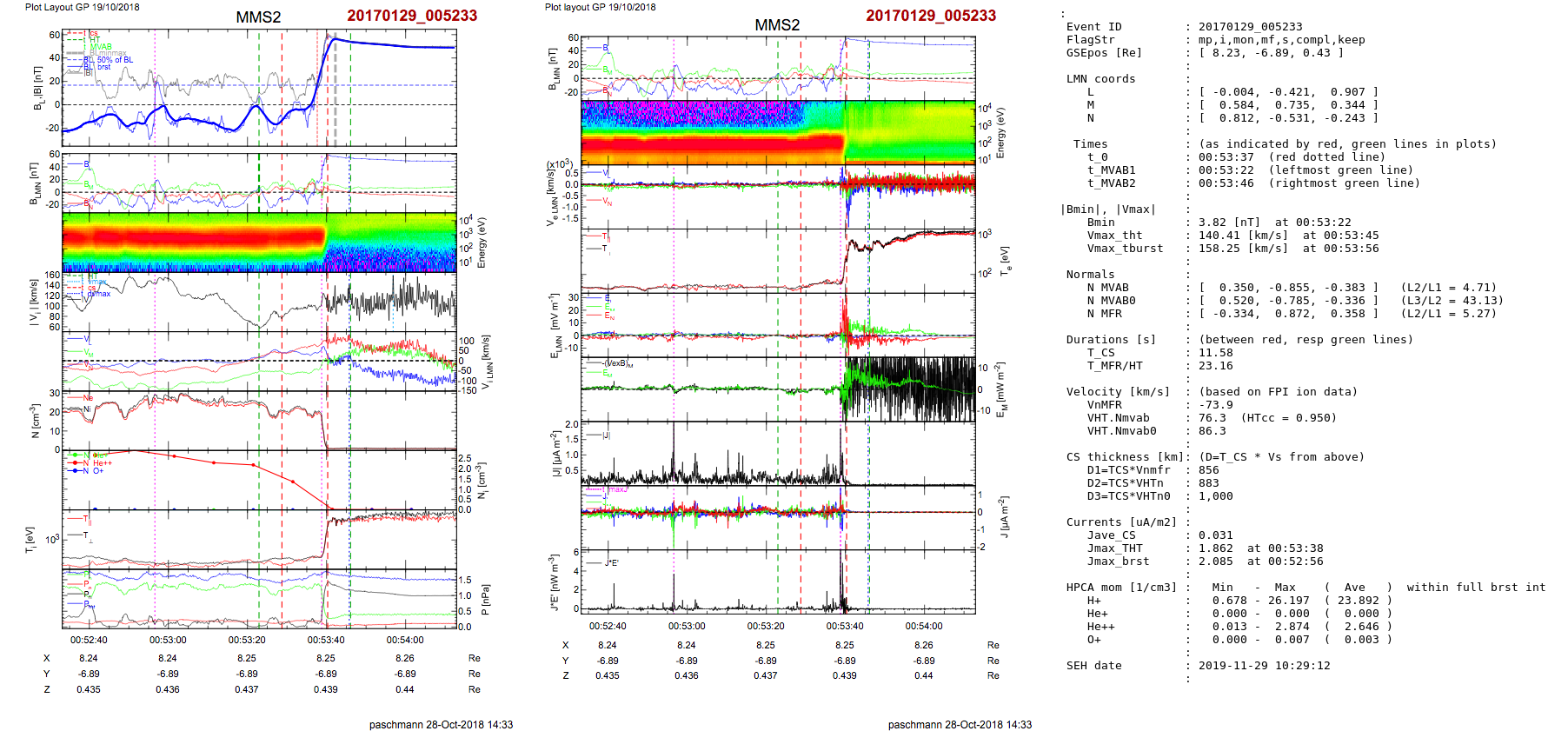This screenshot has height=731, width=1568.
Task: Click the red 20170129_005233 label above the right plot
Action: 930,16
